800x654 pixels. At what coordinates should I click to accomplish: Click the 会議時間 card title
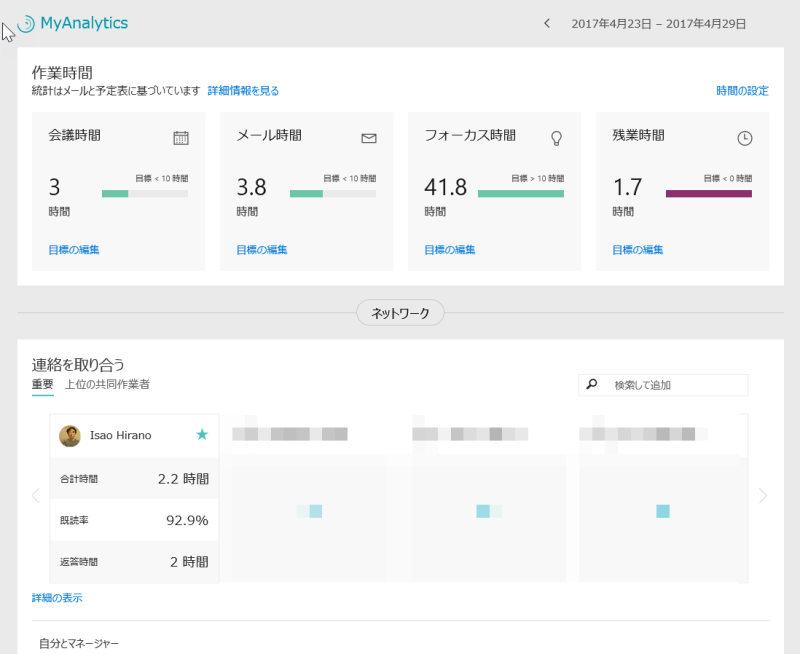coord(74,135)
